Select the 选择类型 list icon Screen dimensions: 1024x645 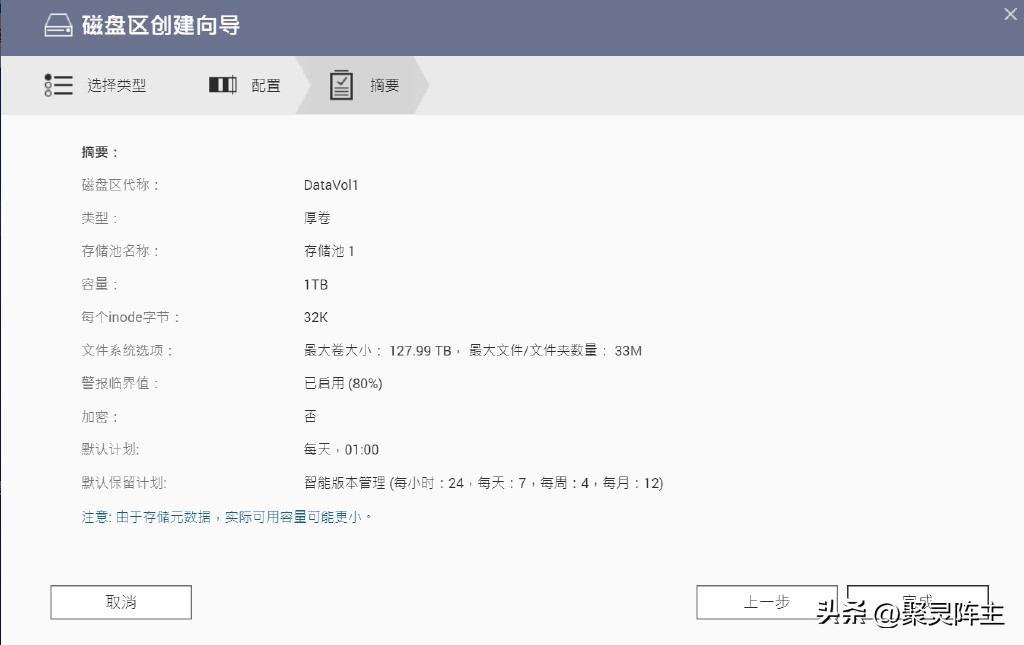(x=58, y=85)
